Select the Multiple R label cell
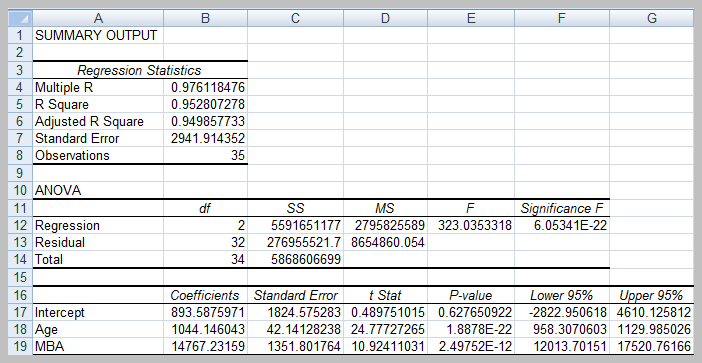Screen dimensions: 702x363 98,87
